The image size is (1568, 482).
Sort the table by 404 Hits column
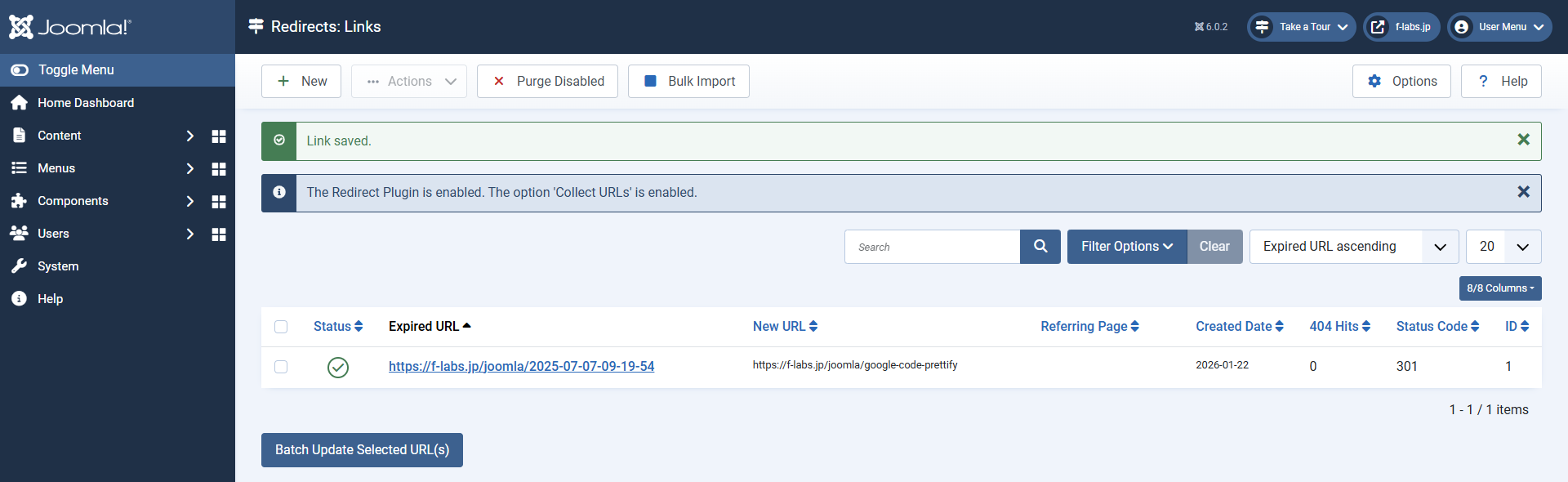tap(1339, 327)
